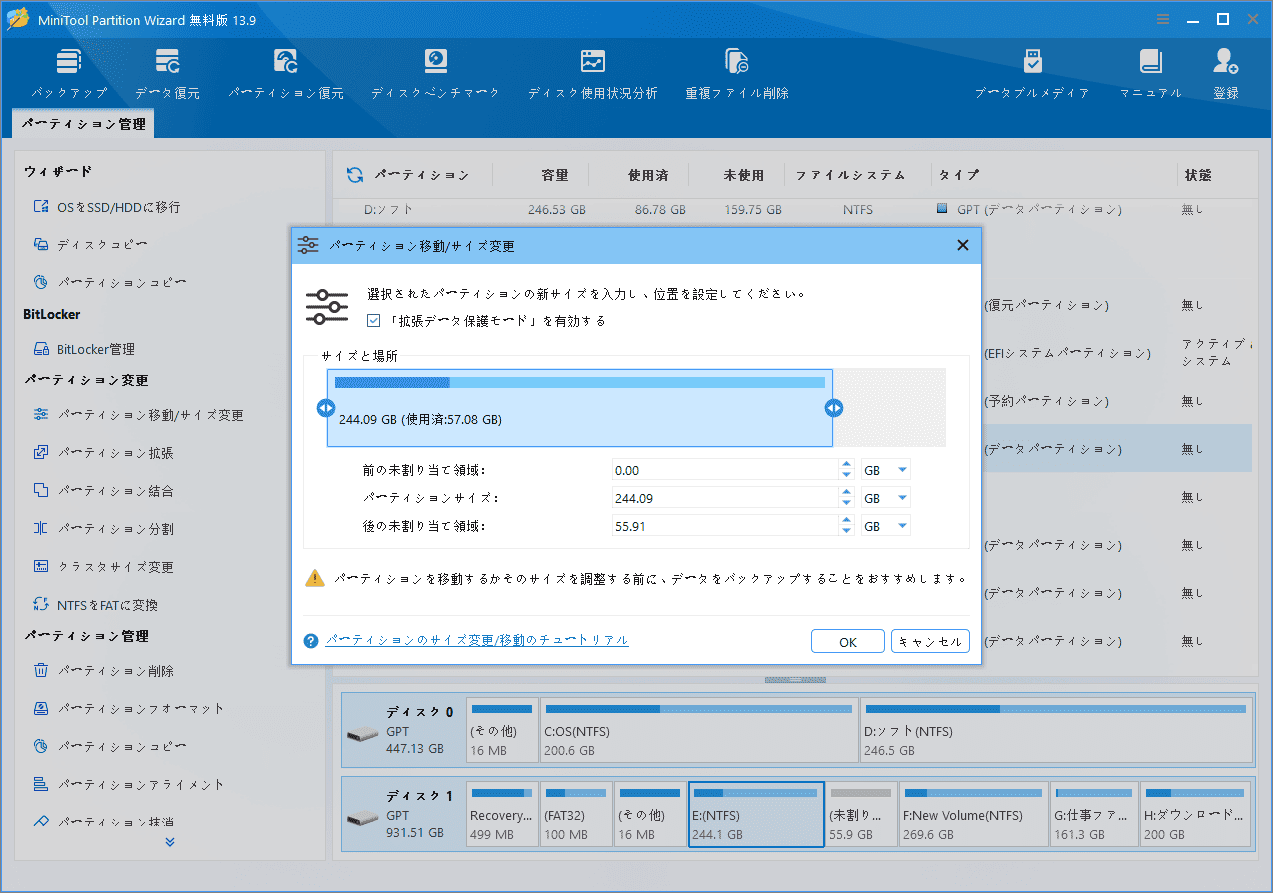
Task: Click the 前の未割り当て領域 input field
Action: coord(724,470)
